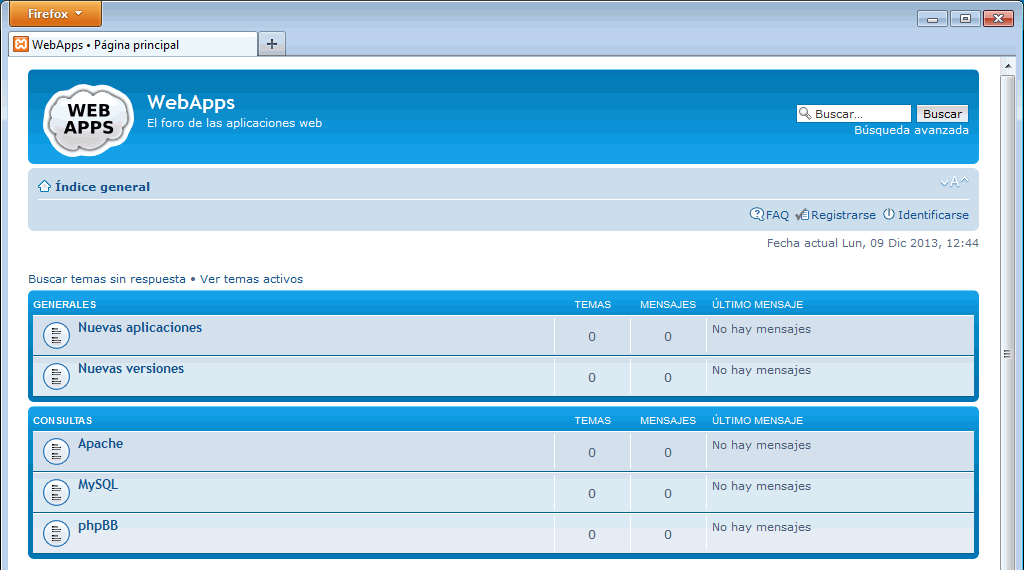Click the Identificarse power icon
The image size is (1024, 570).
tap(889, 214)
